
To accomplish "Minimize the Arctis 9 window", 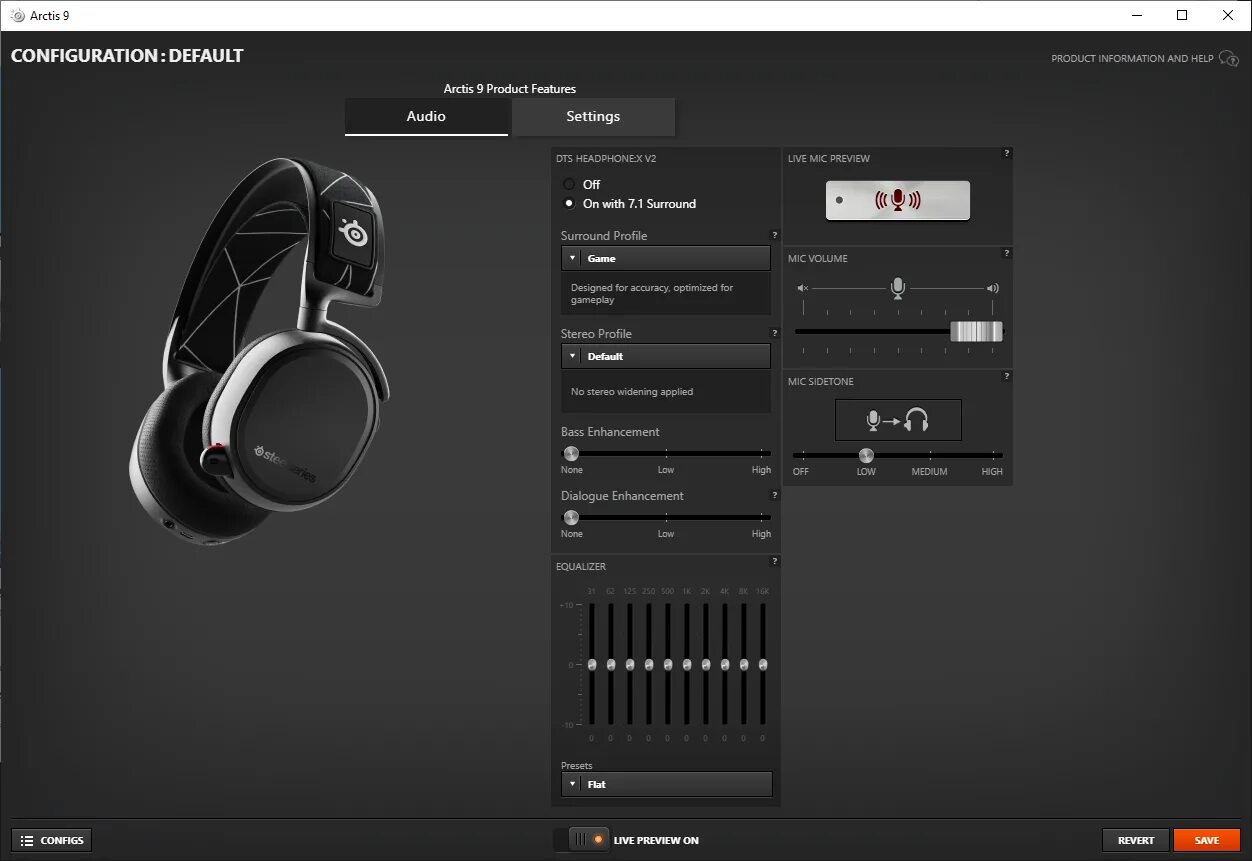I will [x=1137, y=16].
